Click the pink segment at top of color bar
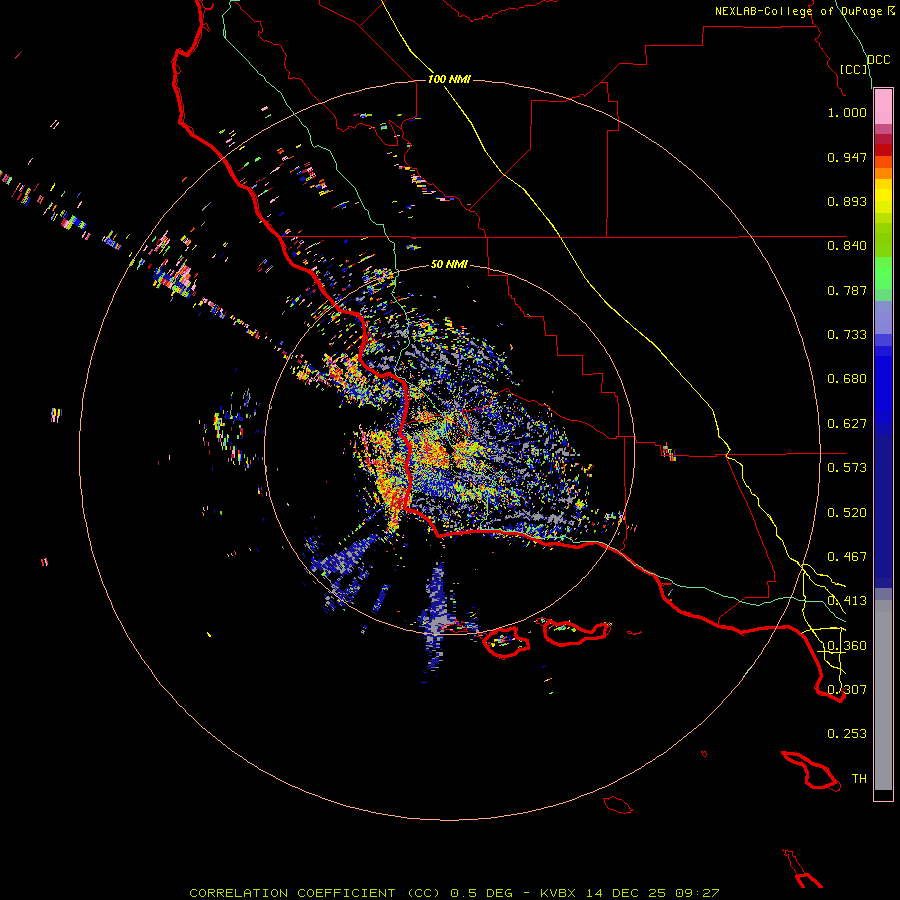 883,107
